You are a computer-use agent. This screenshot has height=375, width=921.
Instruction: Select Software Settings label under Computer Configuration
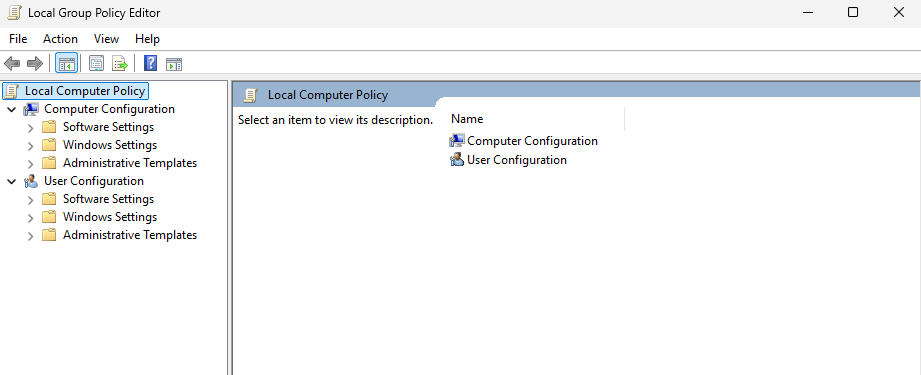pyautogui.click(x=109, y=127)
